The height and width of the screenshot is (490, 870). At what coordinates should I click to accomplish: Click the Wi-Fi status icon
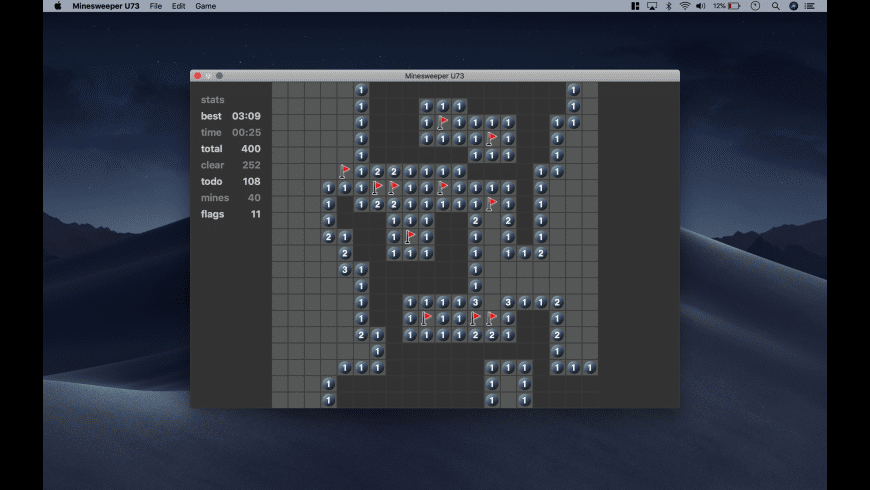pos(685,6)
